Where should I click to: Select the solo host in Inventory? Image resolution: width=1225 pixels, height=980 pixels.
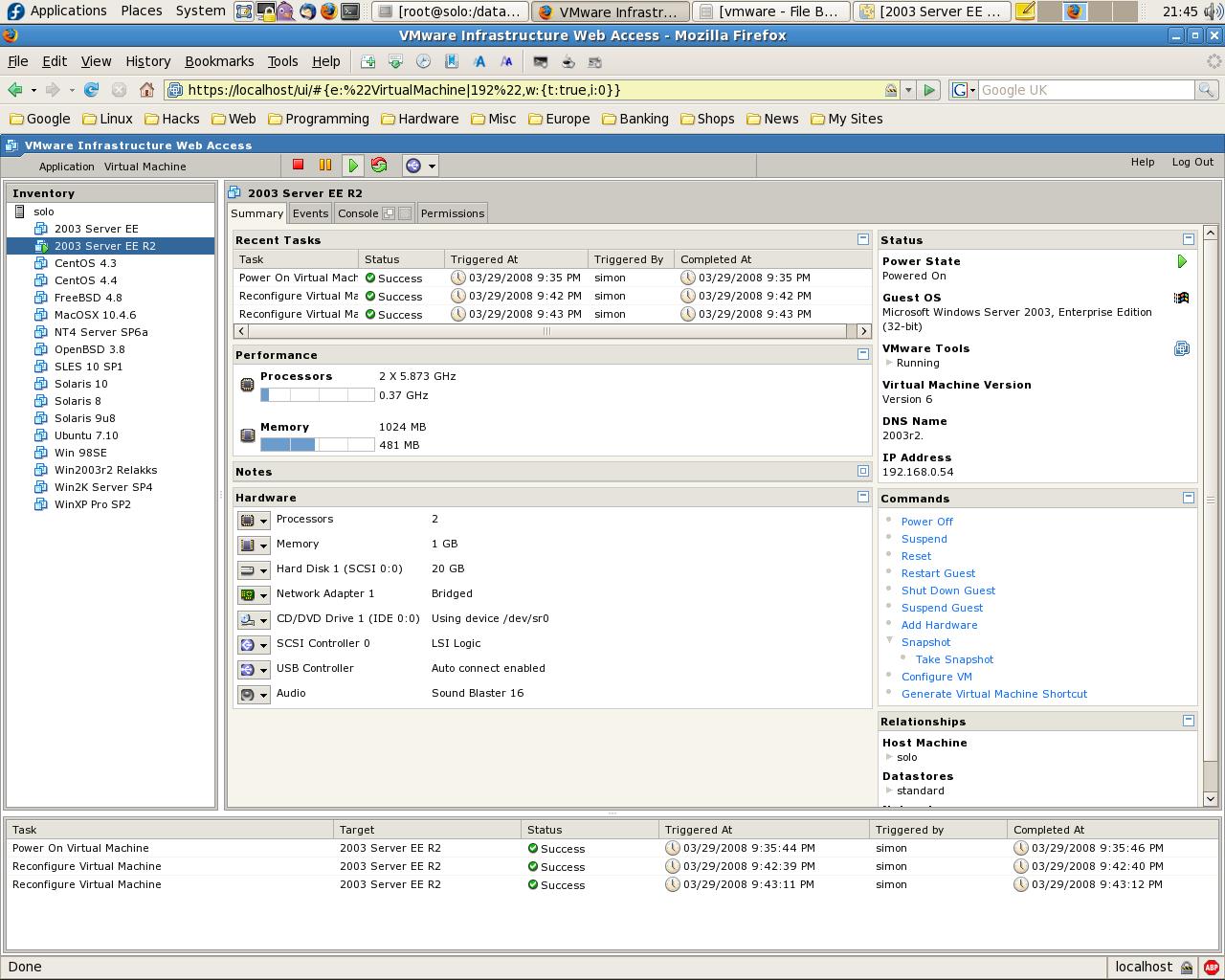43,212
